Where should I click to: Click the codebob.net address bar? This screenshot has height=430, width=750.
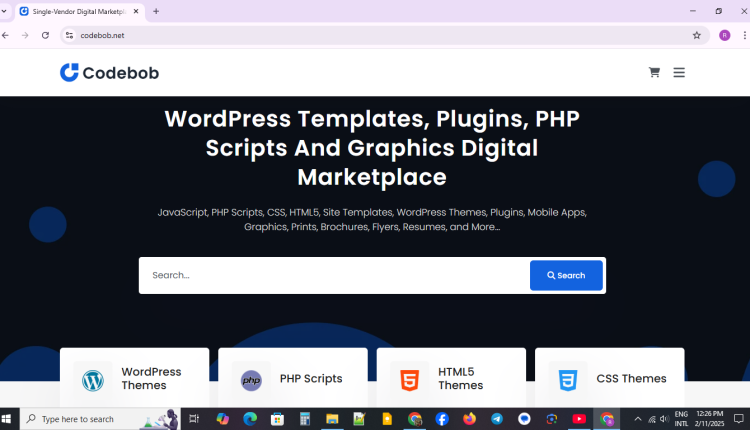click(383, 35)
